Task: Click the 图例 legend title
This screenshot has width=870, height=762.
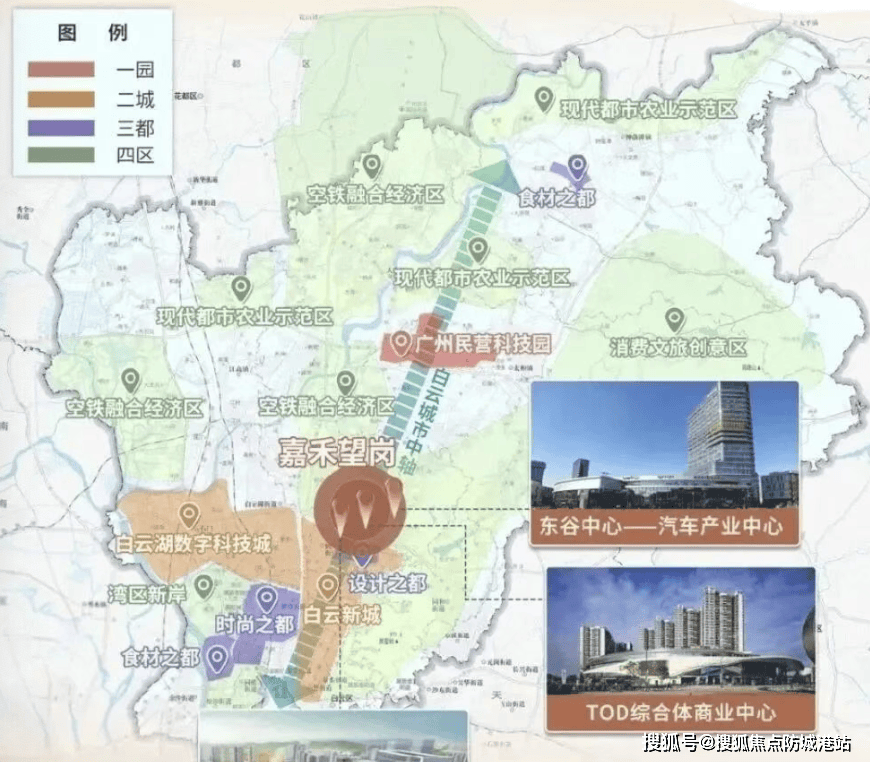Action: (86, 33)
